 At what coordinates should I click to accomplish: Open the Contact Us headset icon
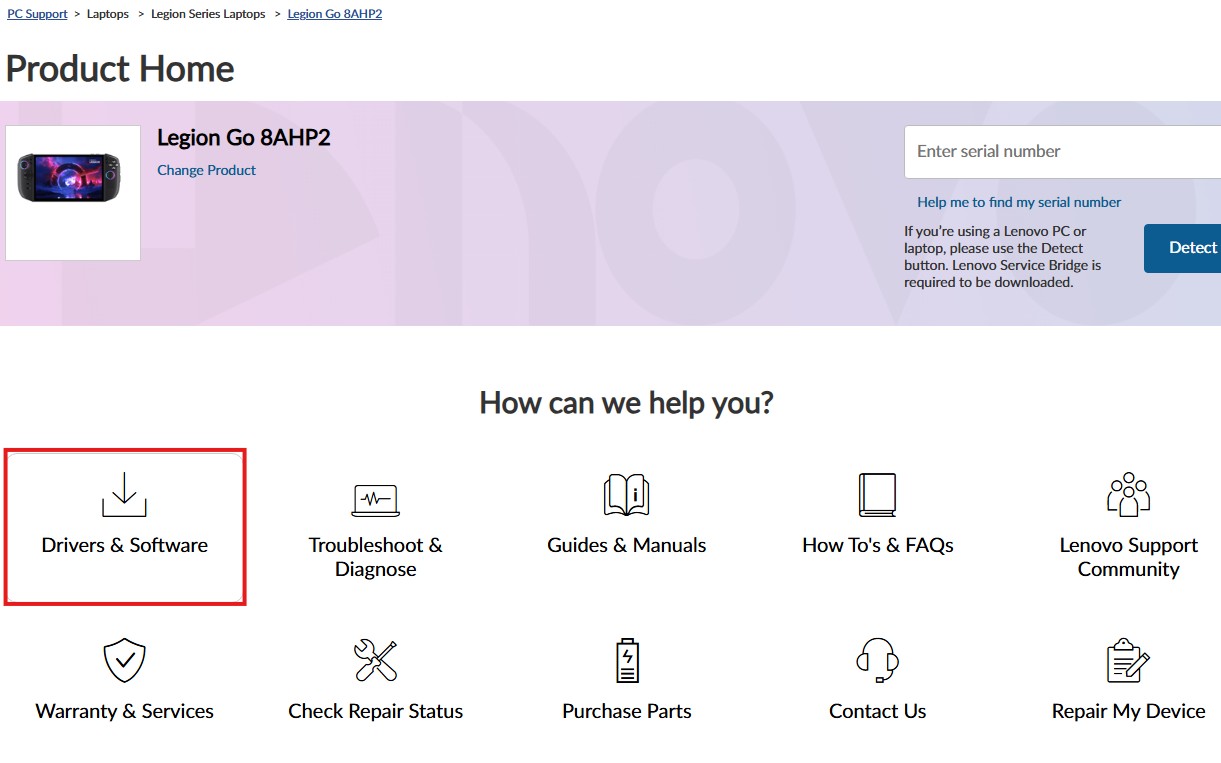pyautogui.click(x=877, y=661)
